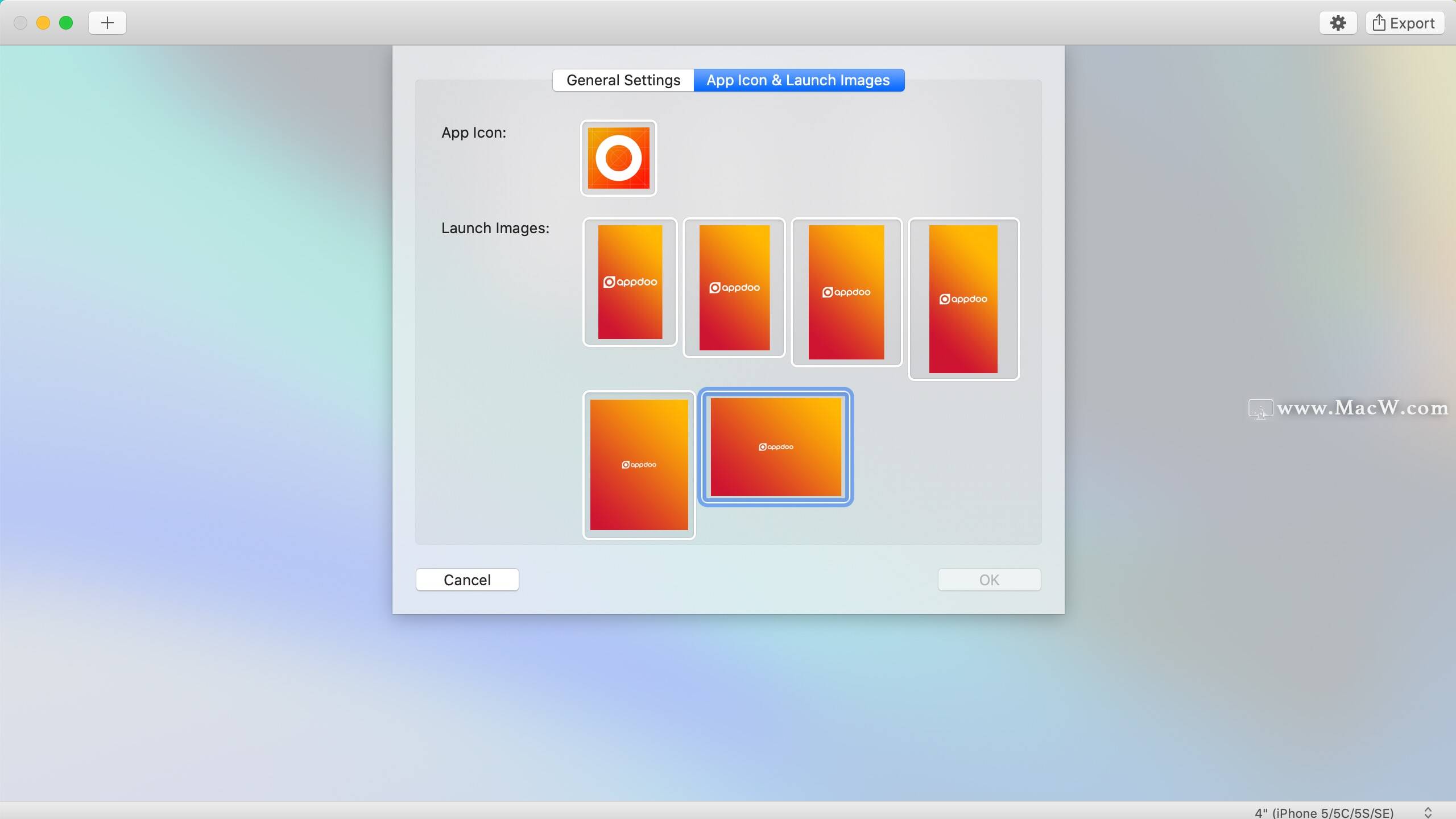Click the plus icon to create new project

pyautogui.click(x=106, y=23)
